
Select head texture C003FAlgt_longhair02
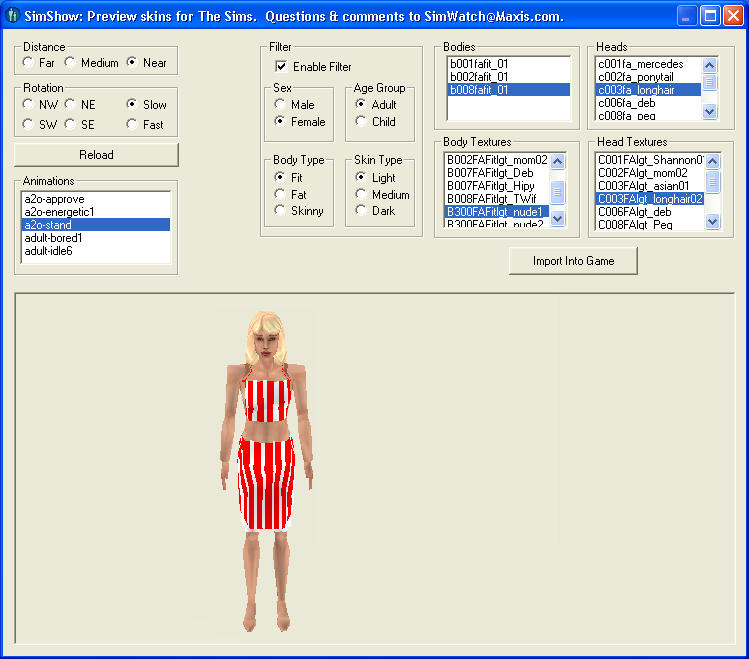(x=651, y=199)
